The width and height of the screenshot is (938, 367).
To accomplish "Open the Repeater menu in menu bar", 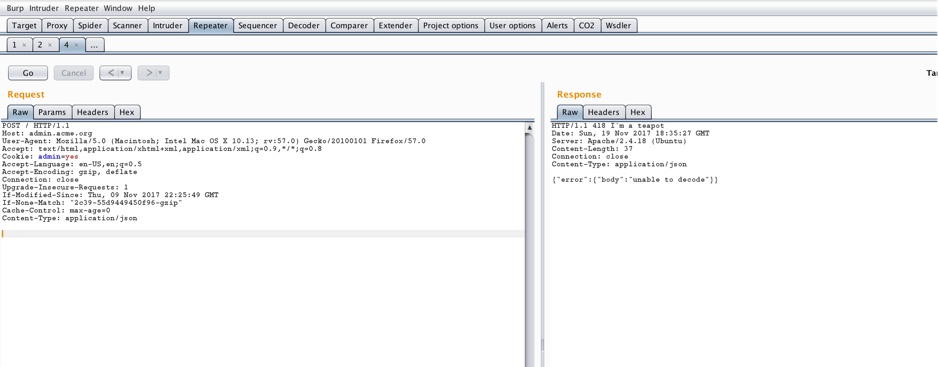I will coord(81,8).
